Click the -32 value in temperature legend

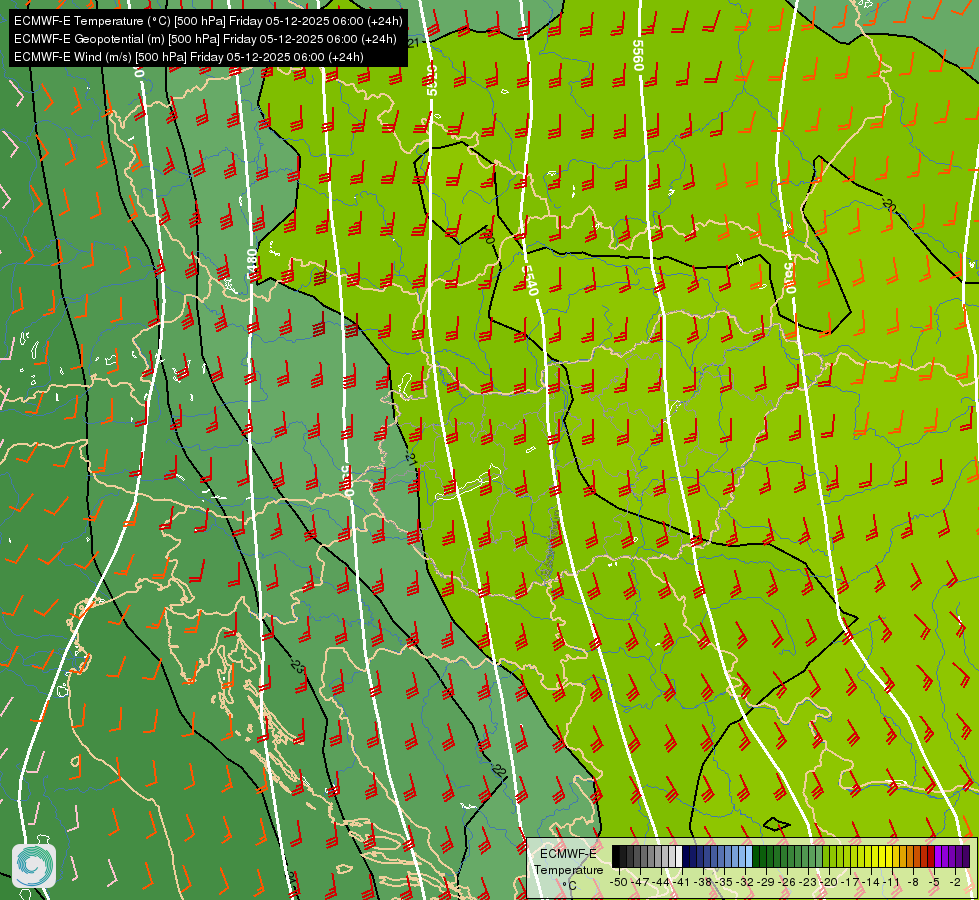(x=745, y=882)
